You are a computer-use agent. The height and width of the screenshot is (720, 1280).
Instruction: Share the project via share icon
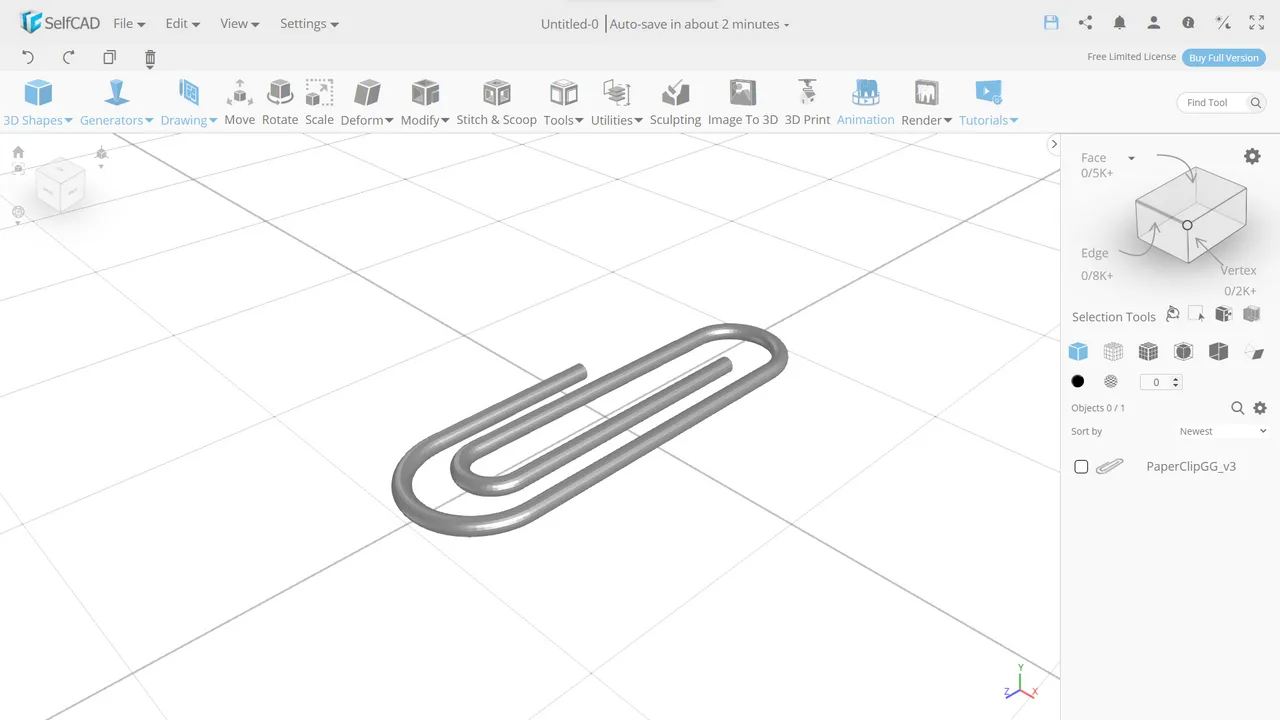1085,22
